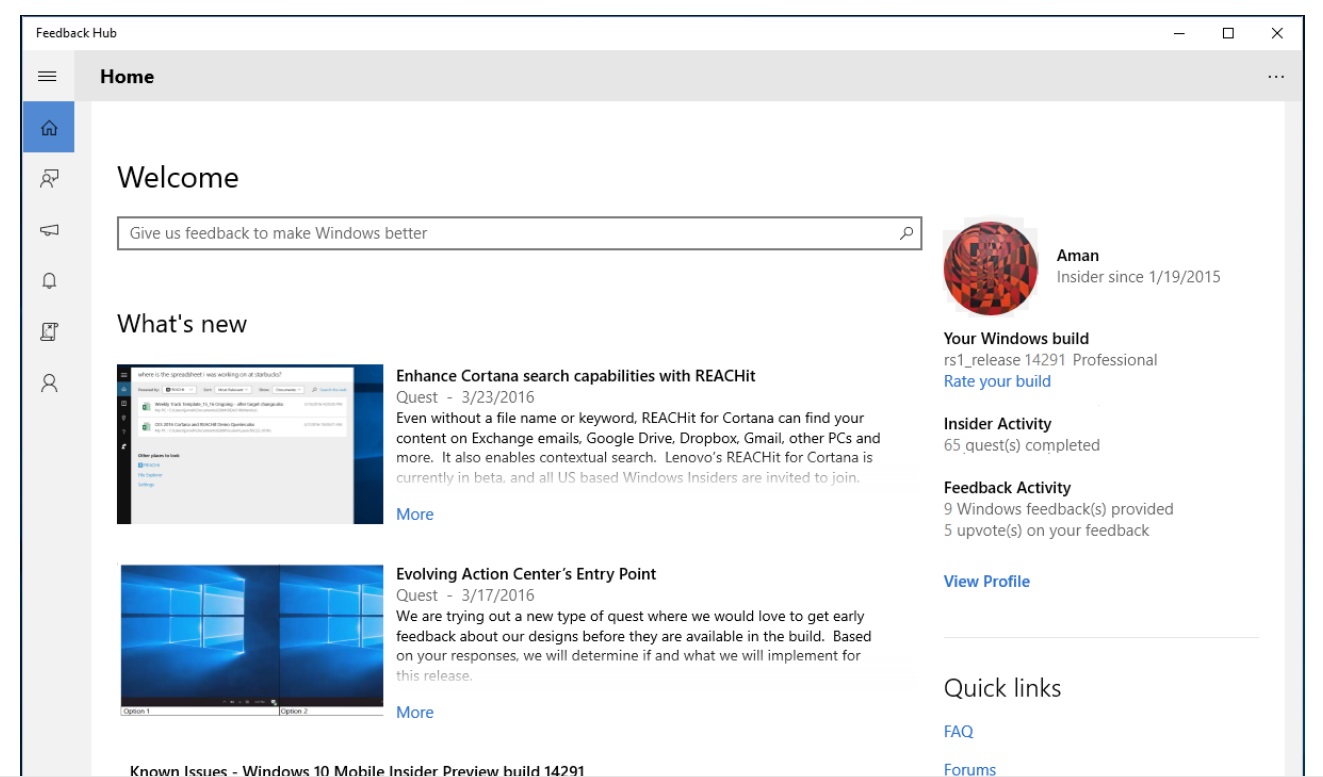This screenshot has width=1323, height=777.
Task: Click '9 Windows feedback(s) provided' text
Action: (x=1058, y=509)
